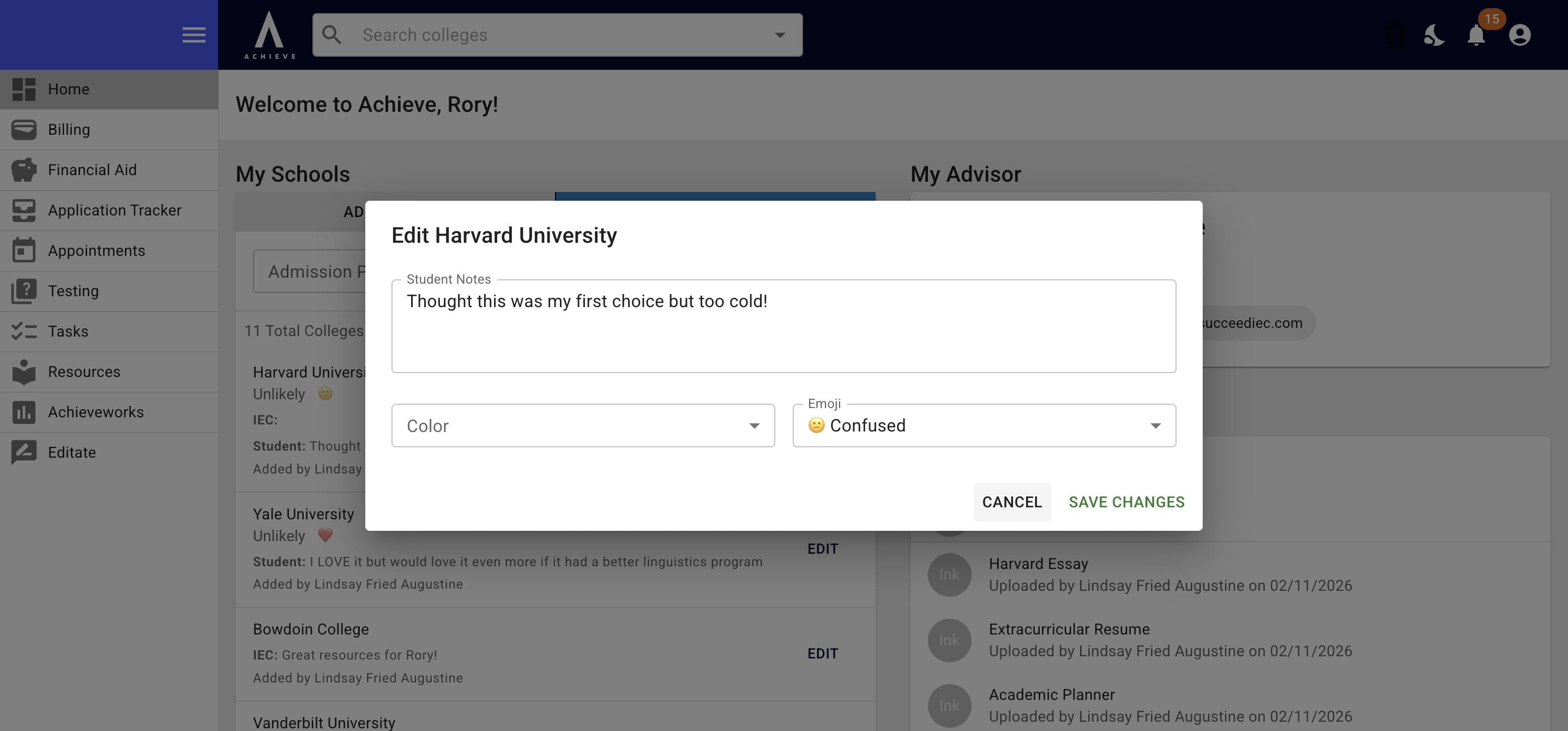Viewport: 1568px width, 731px height.
Task: Click the Edit Harvard University dialog title
Action: click(x=504, y=235)
